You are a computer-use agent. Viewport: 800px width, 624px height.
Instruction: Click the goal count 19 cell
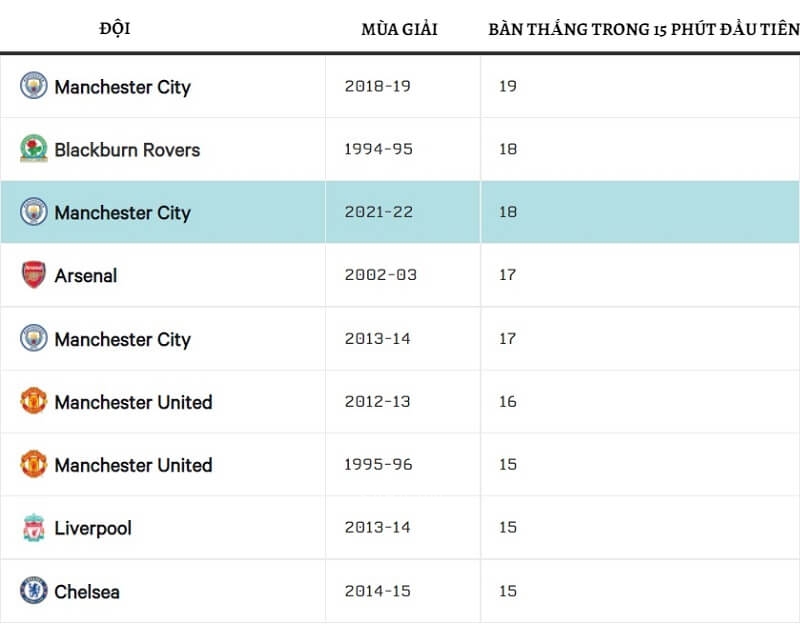[508, 87]
